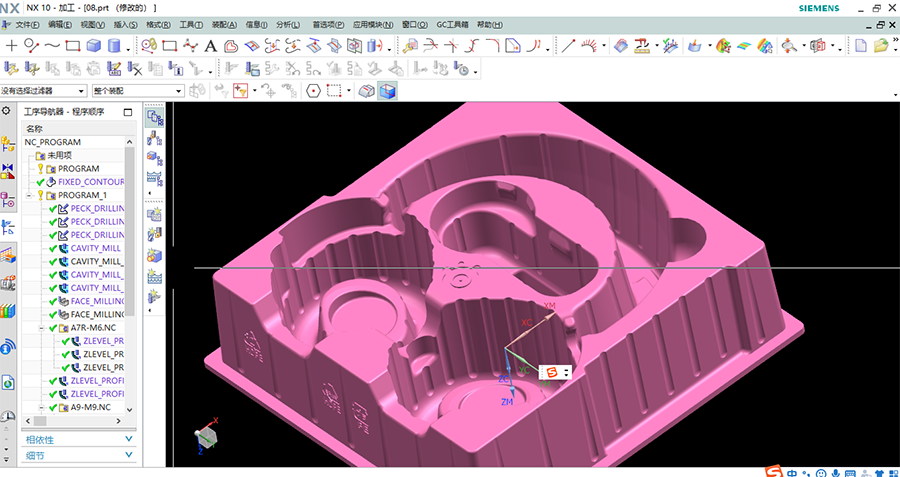The width and height of the screenshot is (900, 477).
Task: Select the Rectangle sketch tool
Action: pyautogui.click(x=72, y=45)
